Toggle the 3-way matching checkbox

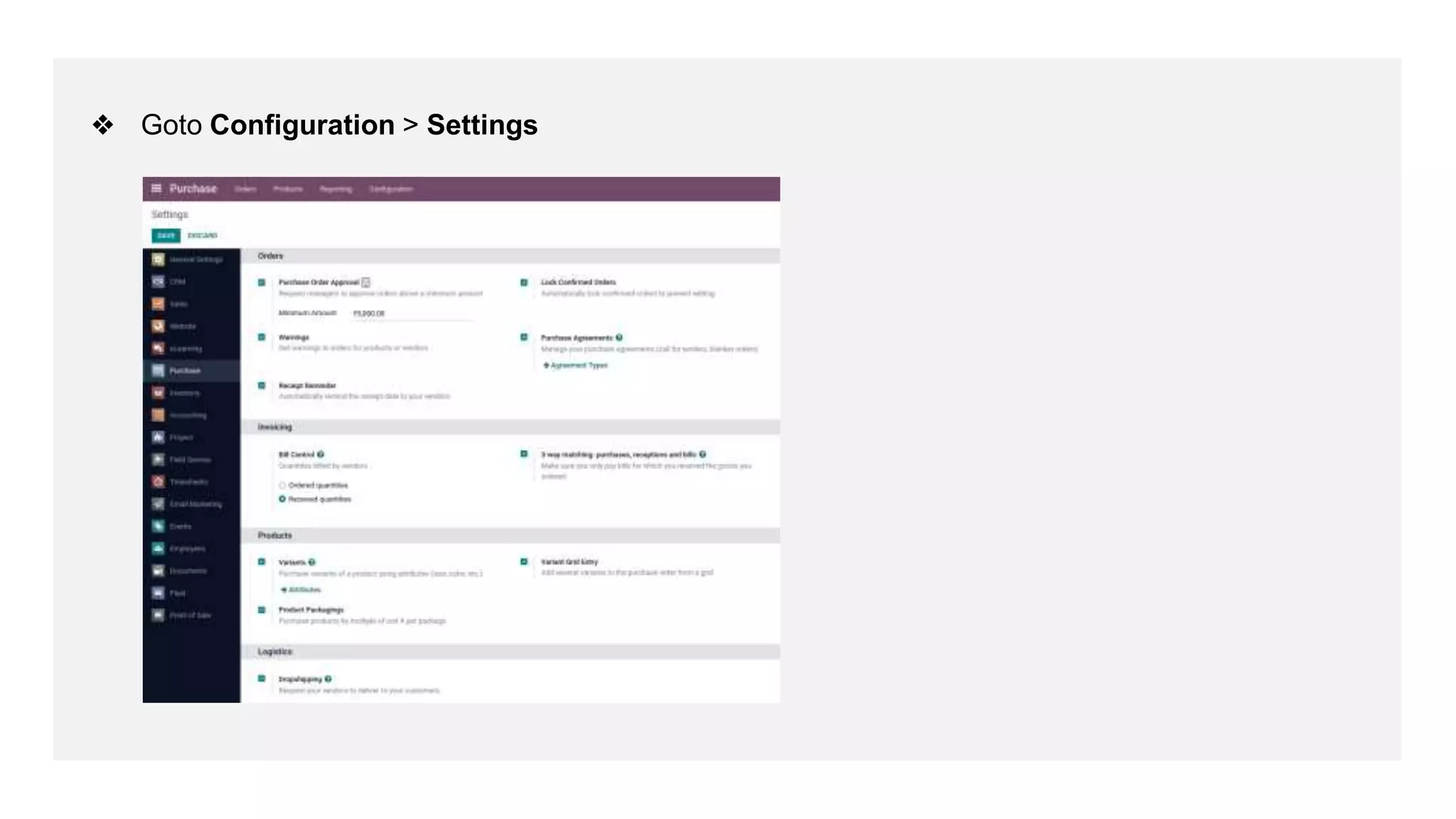point(524,454)
